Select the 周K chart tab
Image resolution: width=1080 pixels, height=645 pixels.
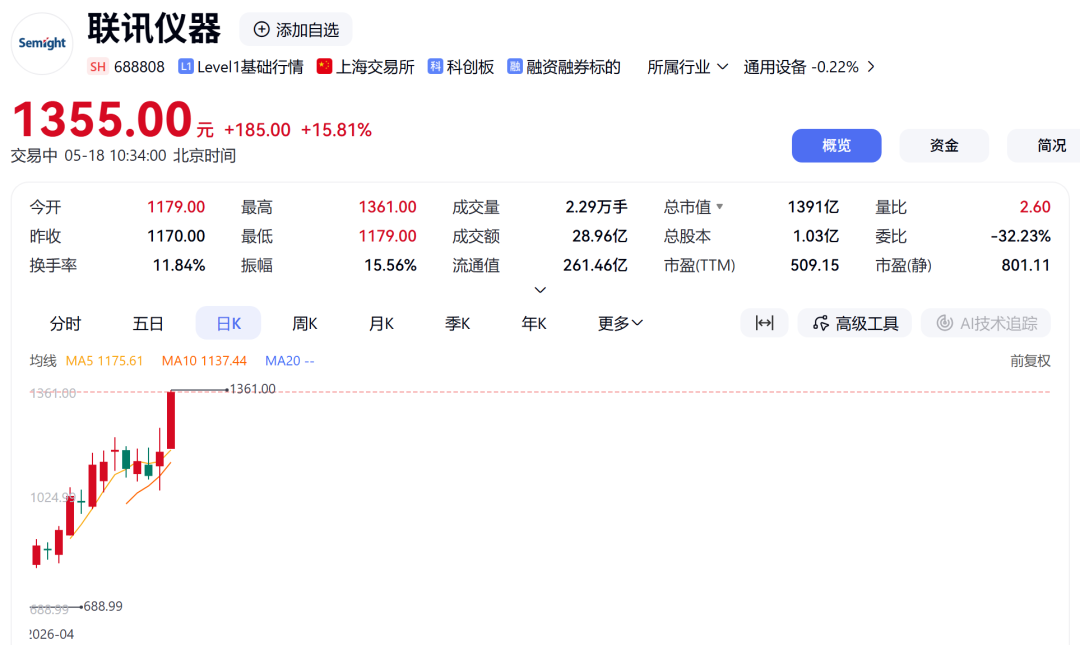(x=304, y=323)
